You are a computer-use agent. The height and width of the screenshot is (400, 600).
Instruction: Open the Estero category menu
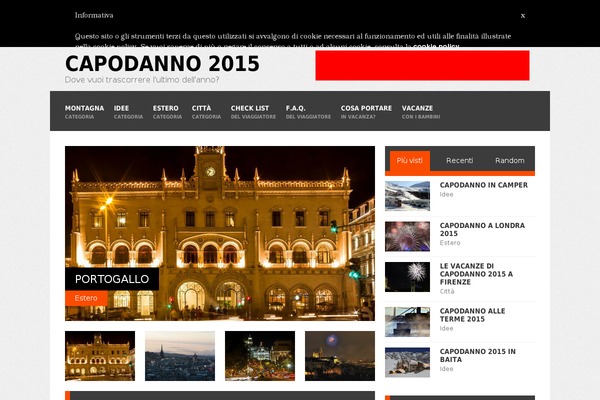point(167,112)
